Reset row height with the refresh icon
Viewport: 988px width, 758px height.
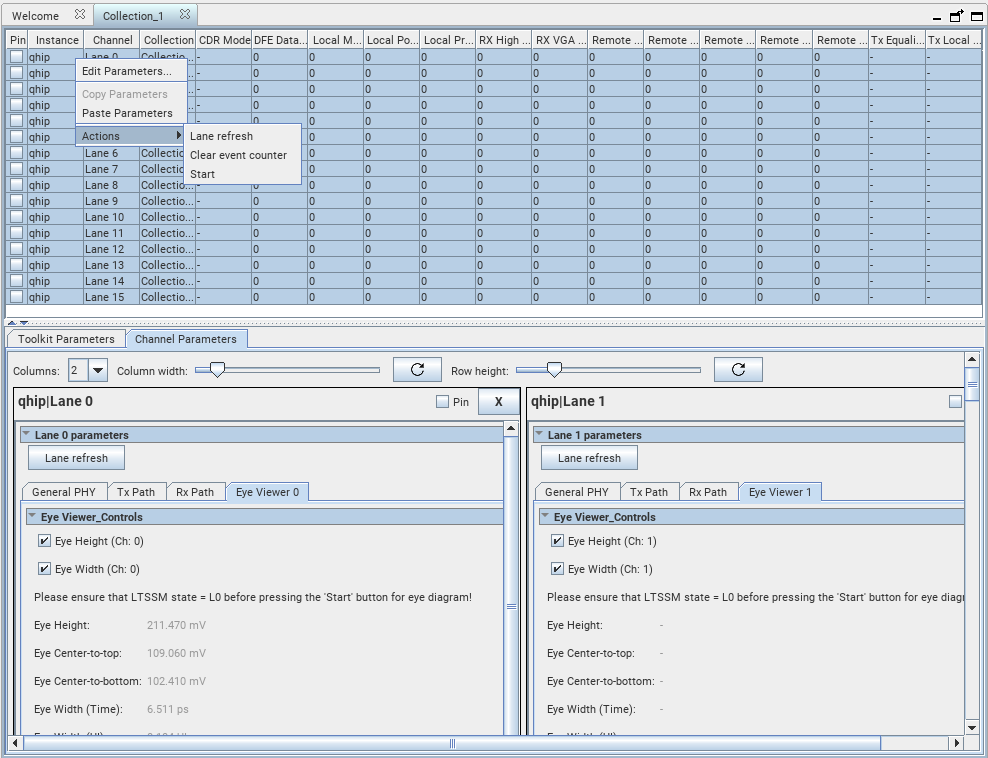(x=738, y=370)
